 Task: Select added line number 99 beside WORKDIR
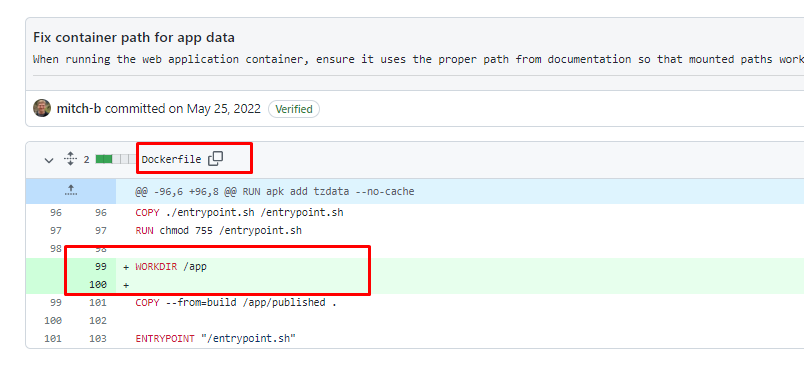pyautogui.click(x=100, y=266)
